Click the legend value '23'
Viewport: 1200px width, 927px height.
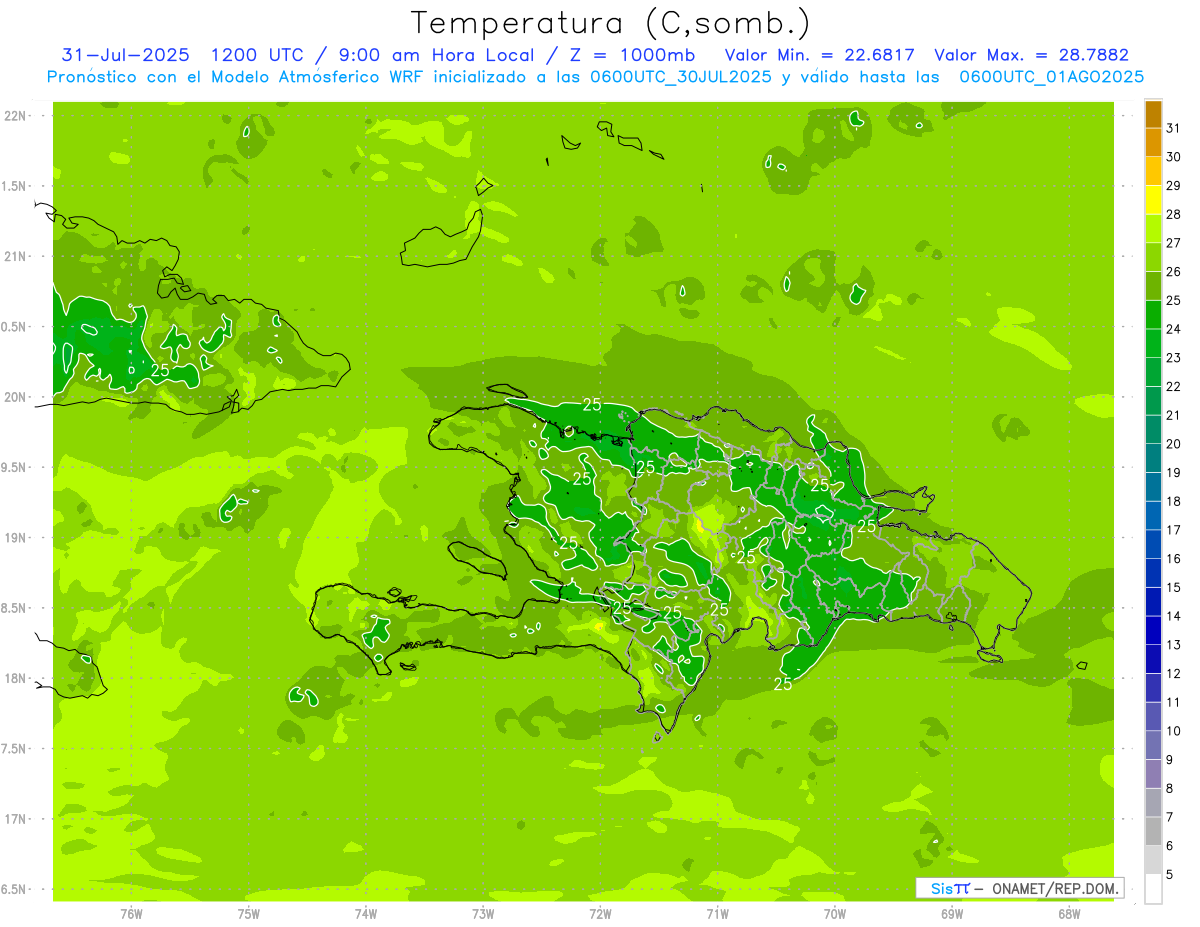pos(1173,358)
